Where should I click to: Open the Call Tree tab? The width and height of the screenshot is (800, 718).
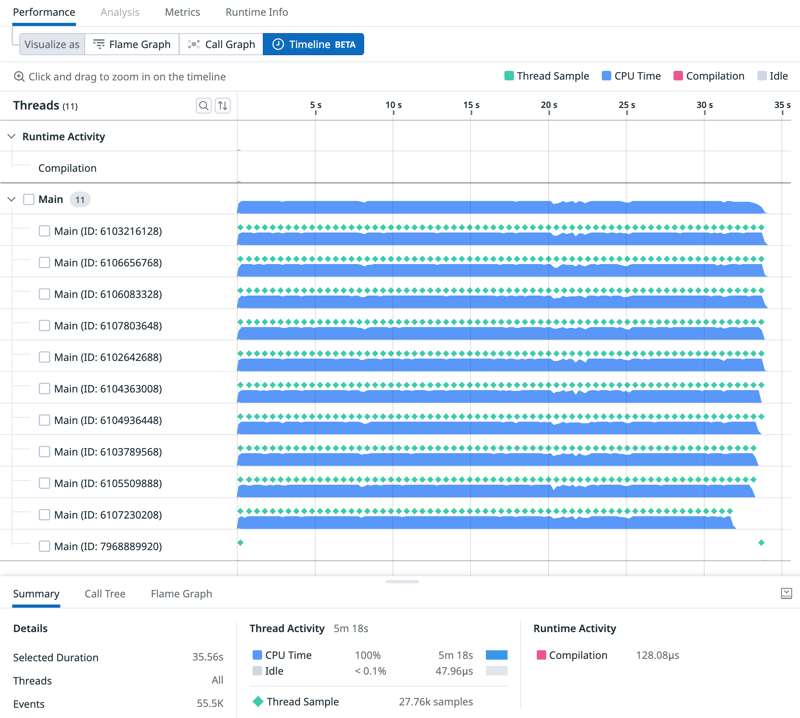105,594
